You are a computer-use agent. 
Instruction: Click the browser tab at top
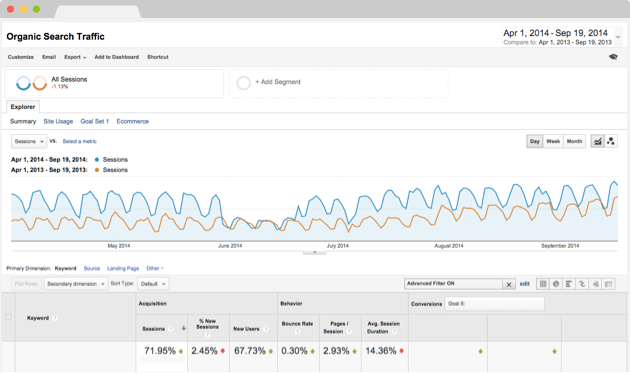(x=98, y=12)
